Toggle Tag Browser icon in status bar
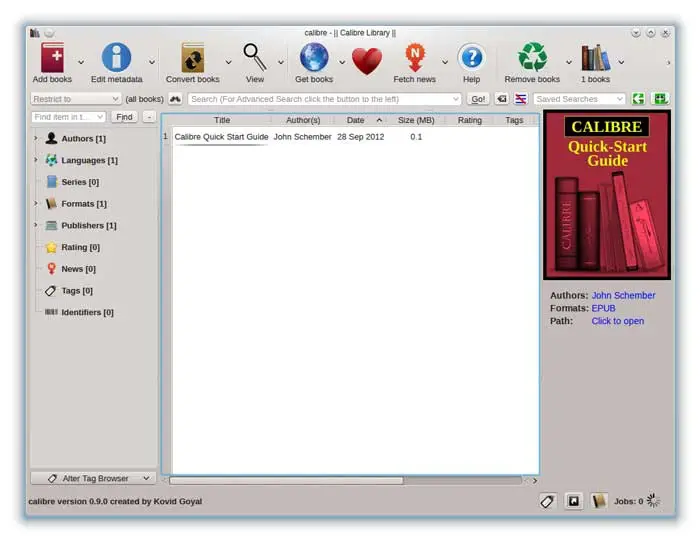This screenshot has height=541, width=700. point(547,501)
